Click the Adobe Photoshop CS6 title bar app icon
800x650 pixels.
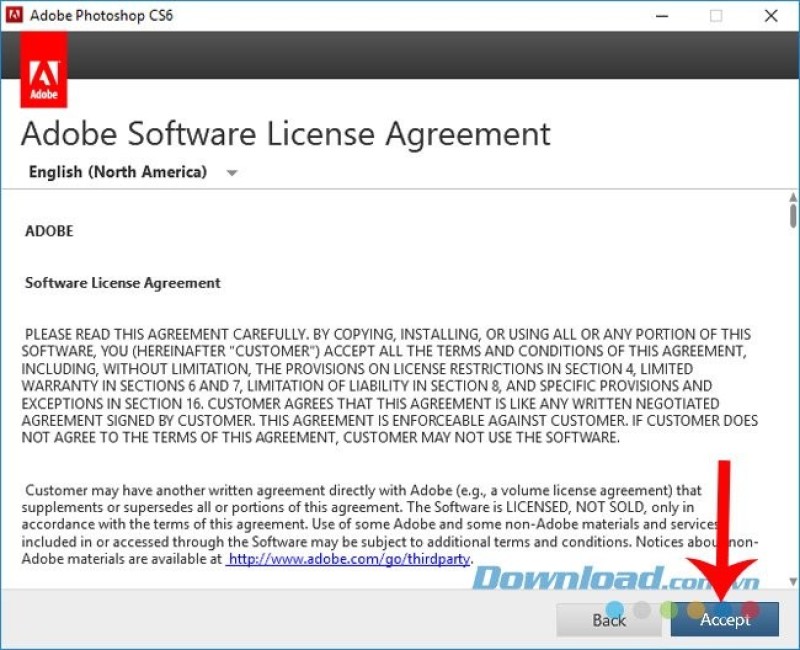tap(14, 15)
